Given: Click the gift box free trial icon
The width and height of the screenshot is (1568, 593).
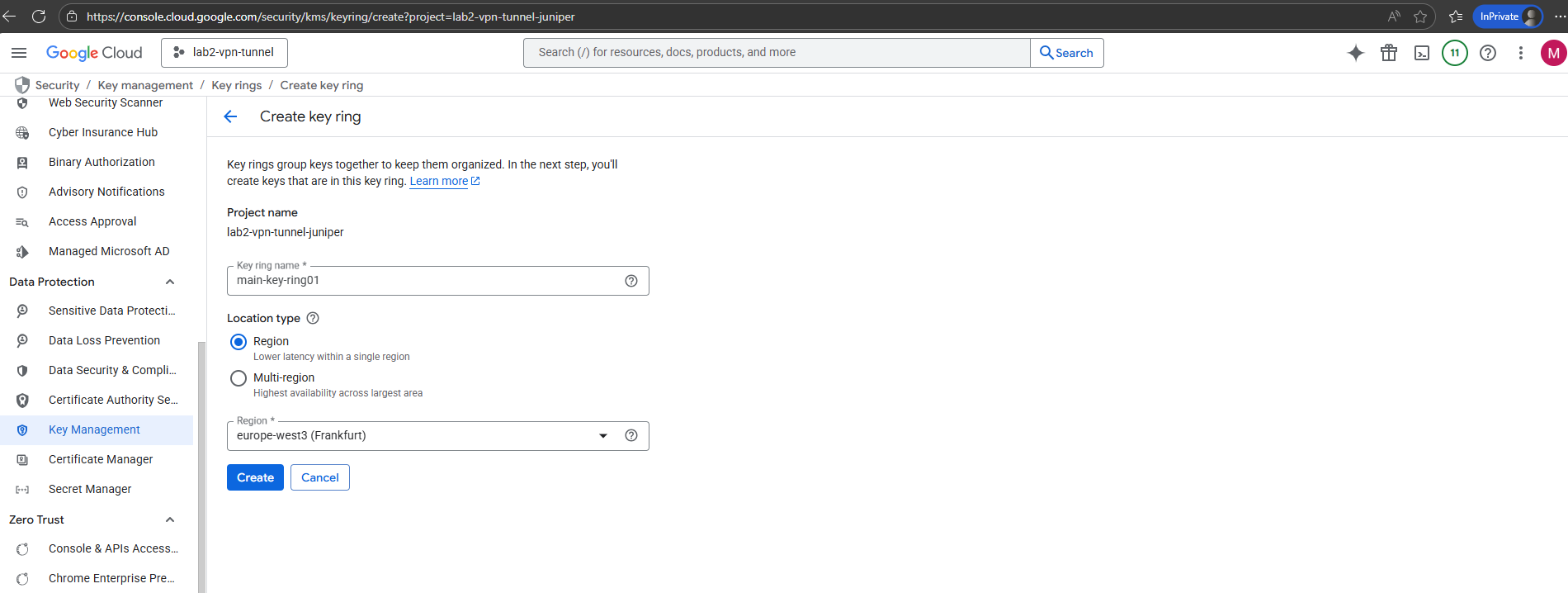Looking at the screenshot, I should pos(1389,53).
